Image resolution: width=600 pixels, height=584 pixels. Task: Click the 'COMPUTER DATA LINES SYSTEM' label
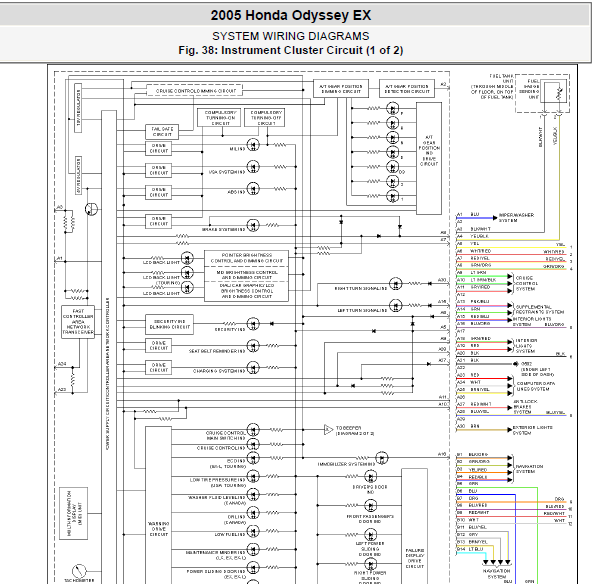535,386
